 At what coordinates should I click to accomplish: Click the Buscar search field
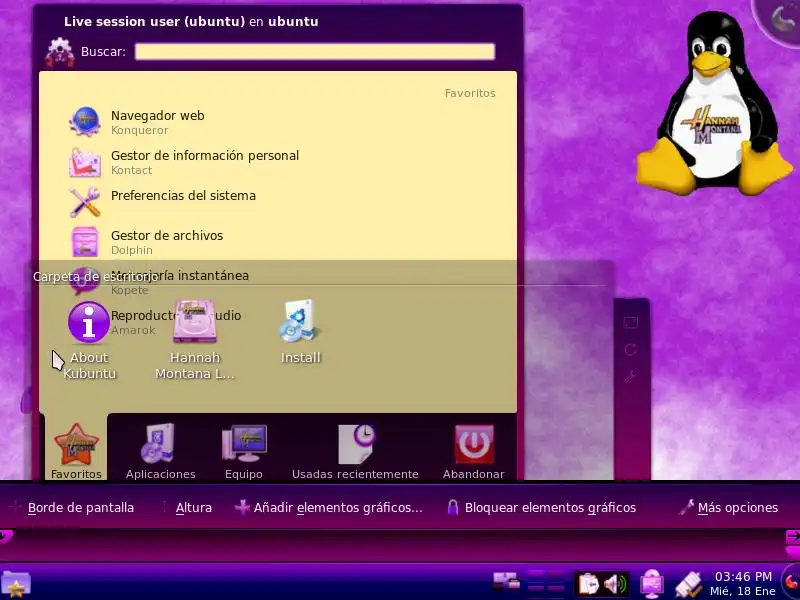(315, 52)
